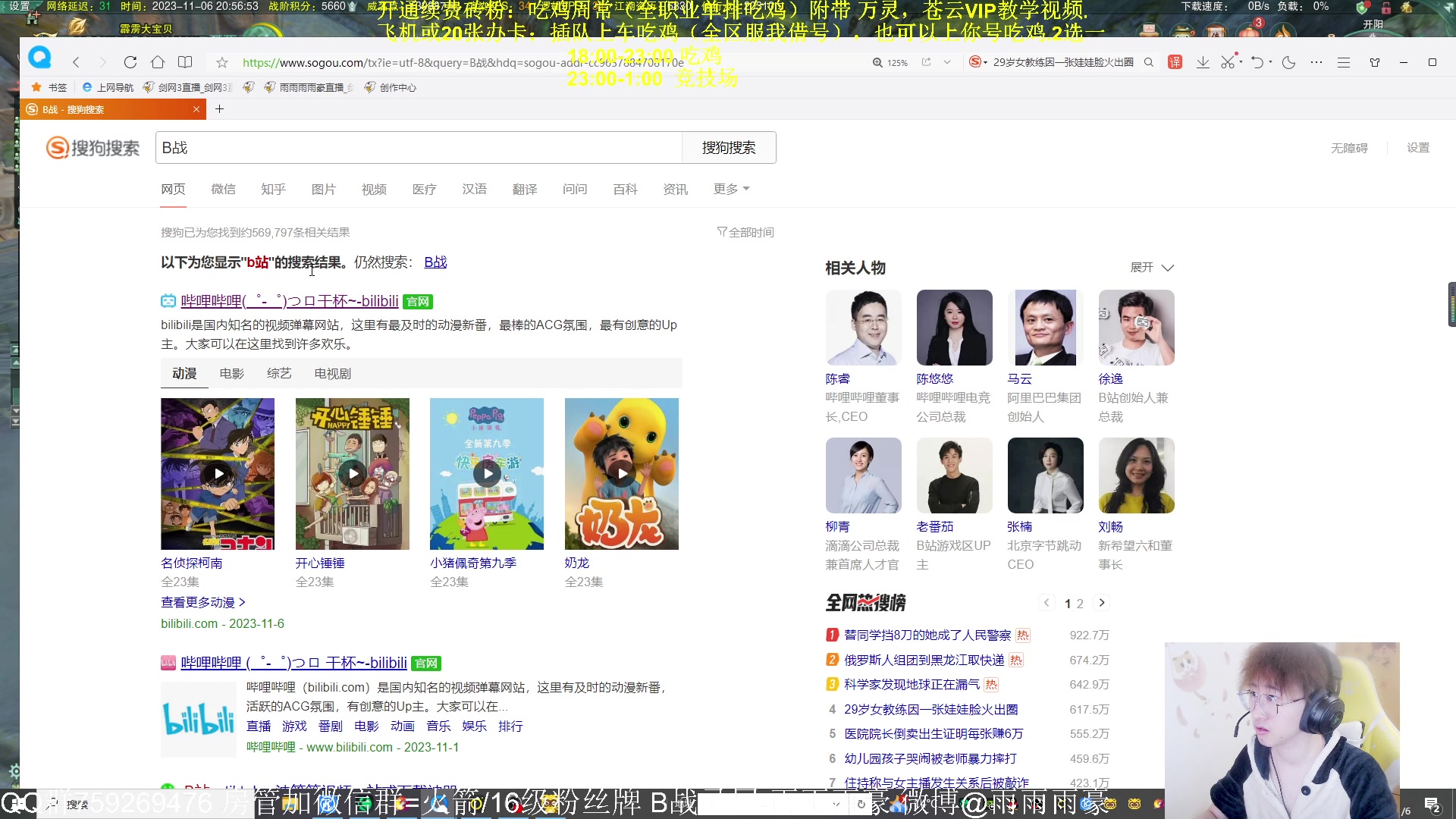Play the 名侦探柯南 video thumbnail
Screen dimensions: 1456x819
click(x=218, y=474)
